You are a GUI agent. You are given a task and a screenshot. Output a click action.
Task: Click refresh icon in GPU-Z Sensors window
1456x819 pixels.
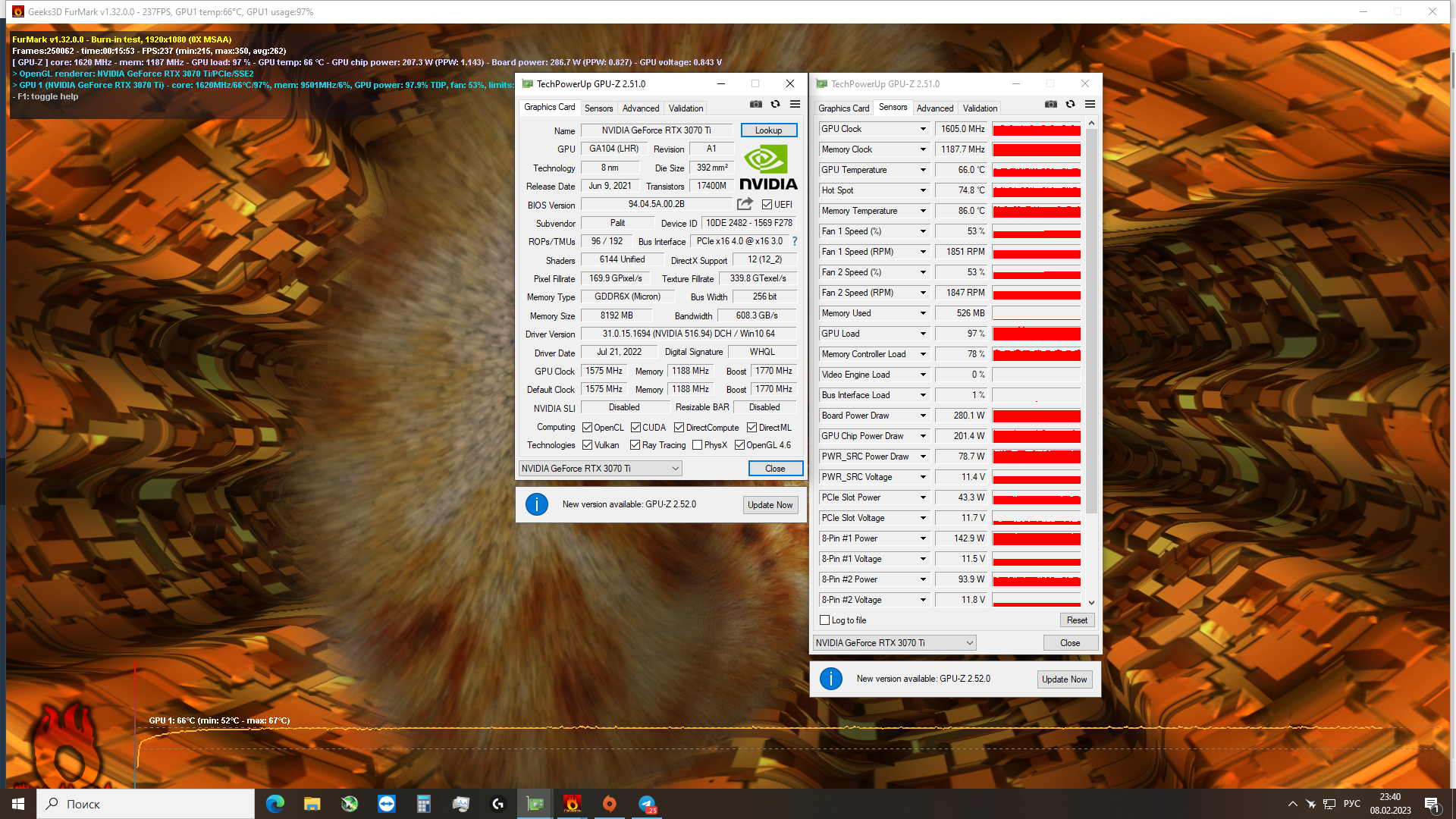point(1070,105)
